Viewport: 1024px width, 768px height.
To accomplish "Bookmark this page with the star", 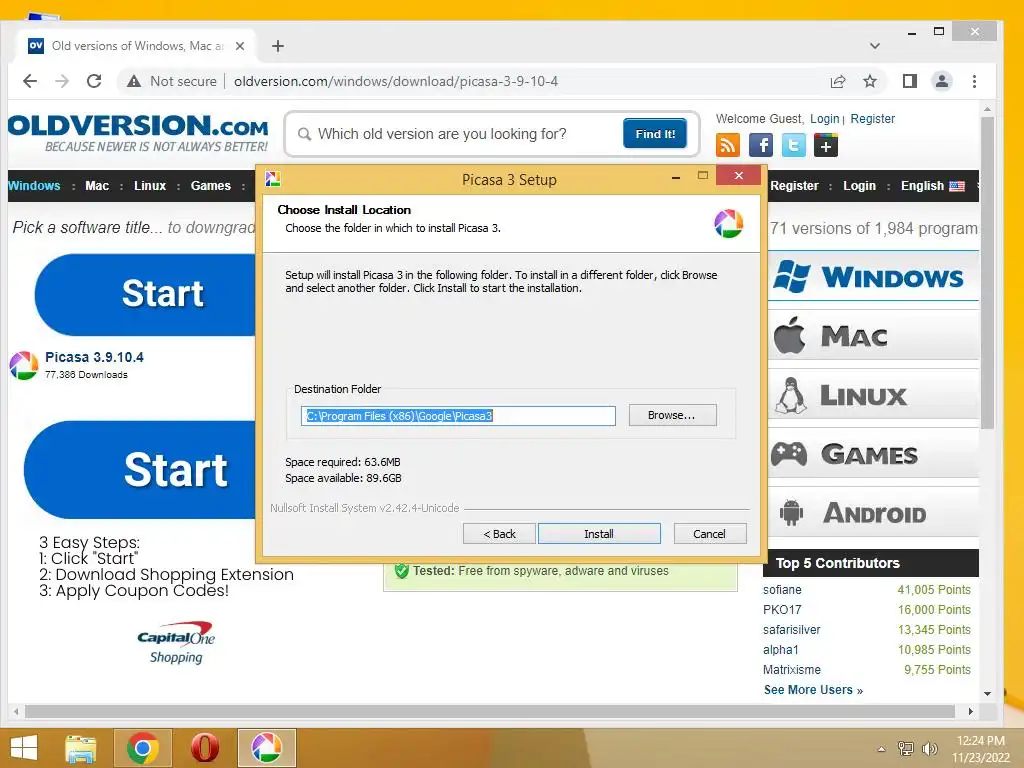I will [870, 81].
